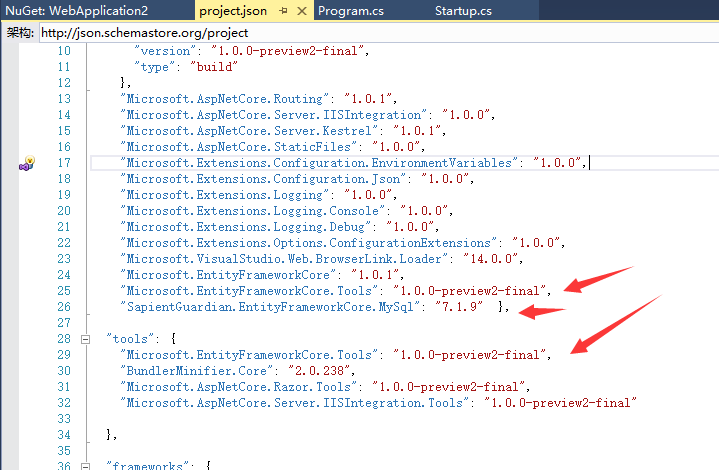Screen dimensions: 719x470
Task: Switch to NuGet: WebApplication2 tab
Action: click(77, 11)
